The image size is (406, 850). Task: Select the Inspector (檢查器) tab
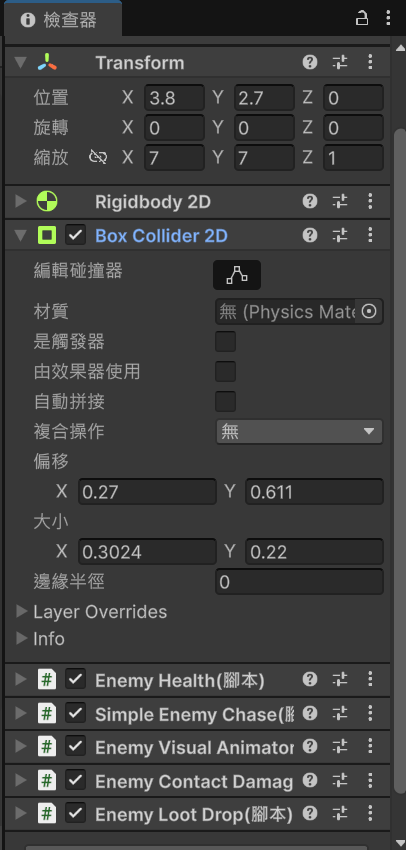click(61, 20)
